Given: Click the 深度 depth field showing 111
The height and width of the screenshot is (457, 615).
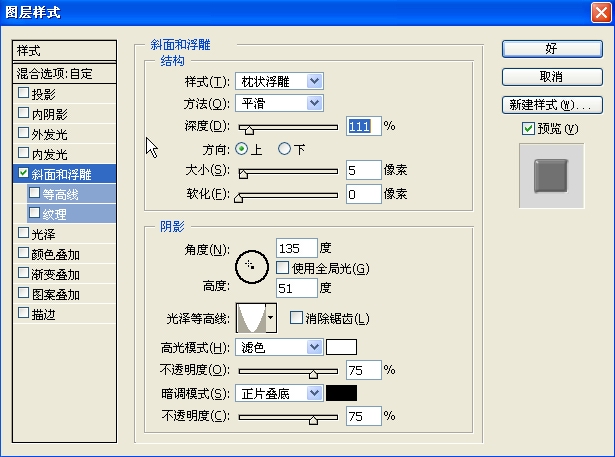Looking at the screenshot, I should (364, 126).
